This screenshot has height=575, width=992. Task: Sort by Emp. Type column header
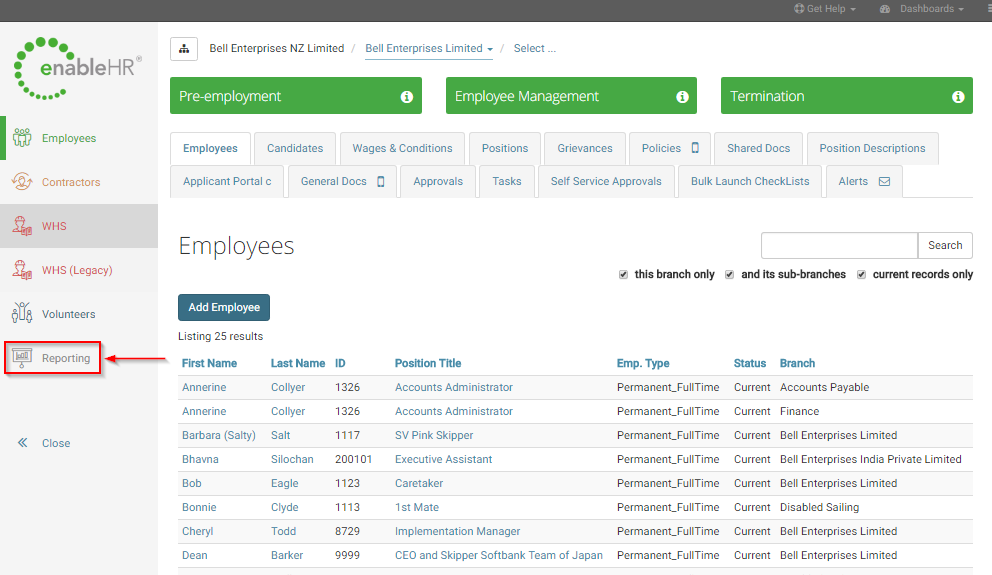[x=643, y=364]
